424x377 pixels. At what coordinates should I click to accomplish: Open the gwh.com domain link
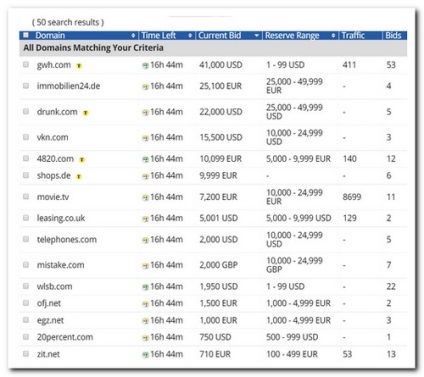(54, 65)
